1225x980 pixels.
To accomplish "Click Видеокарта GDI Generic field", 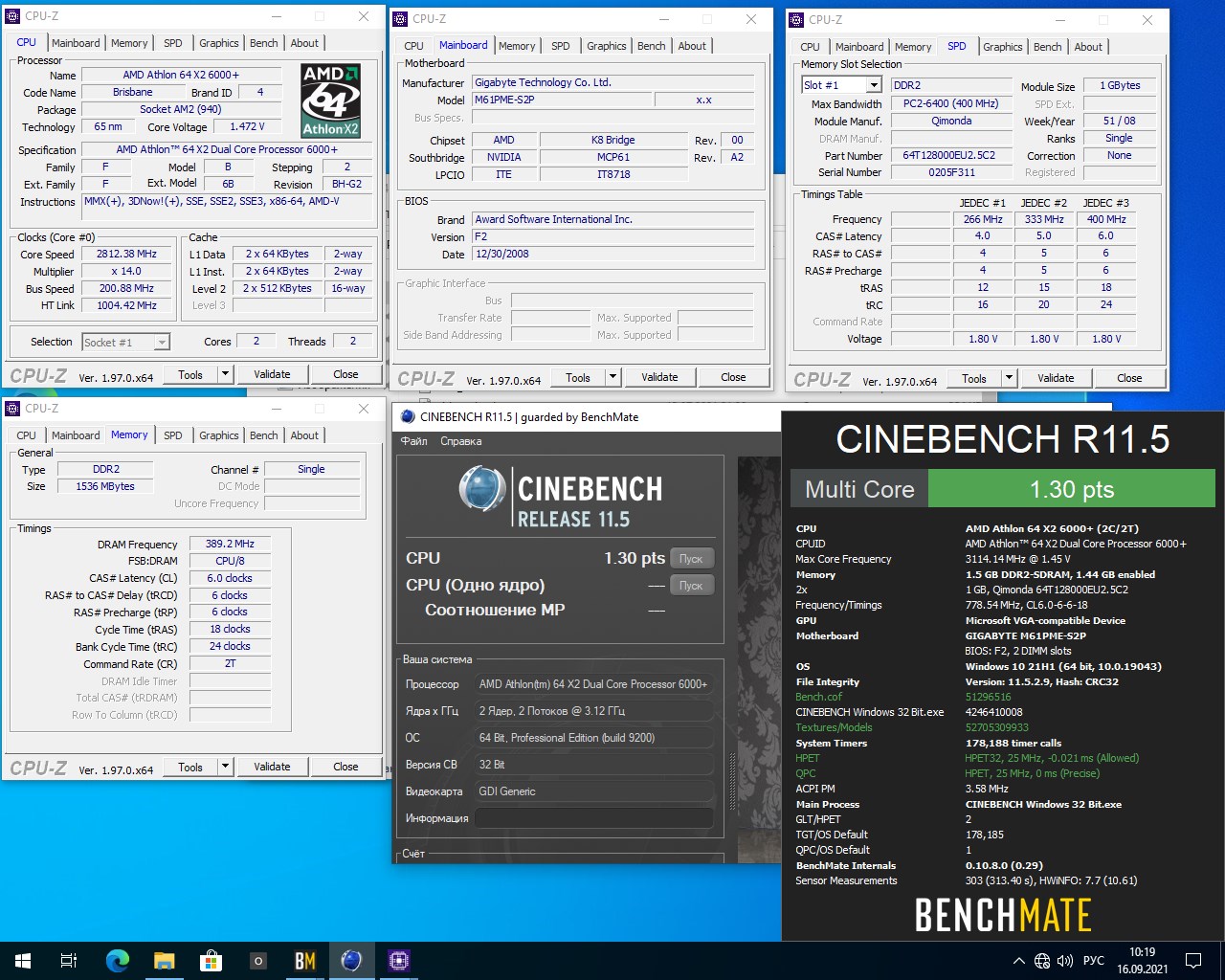I will (594, 791).
